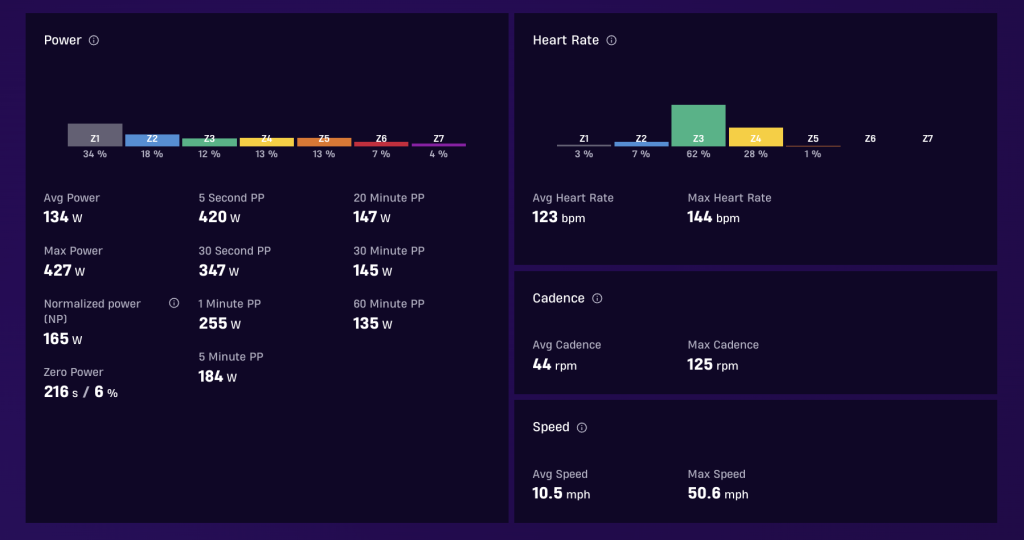Select the Heart Rate Z6 label
1024x540 pixels.
click(870, 138)
